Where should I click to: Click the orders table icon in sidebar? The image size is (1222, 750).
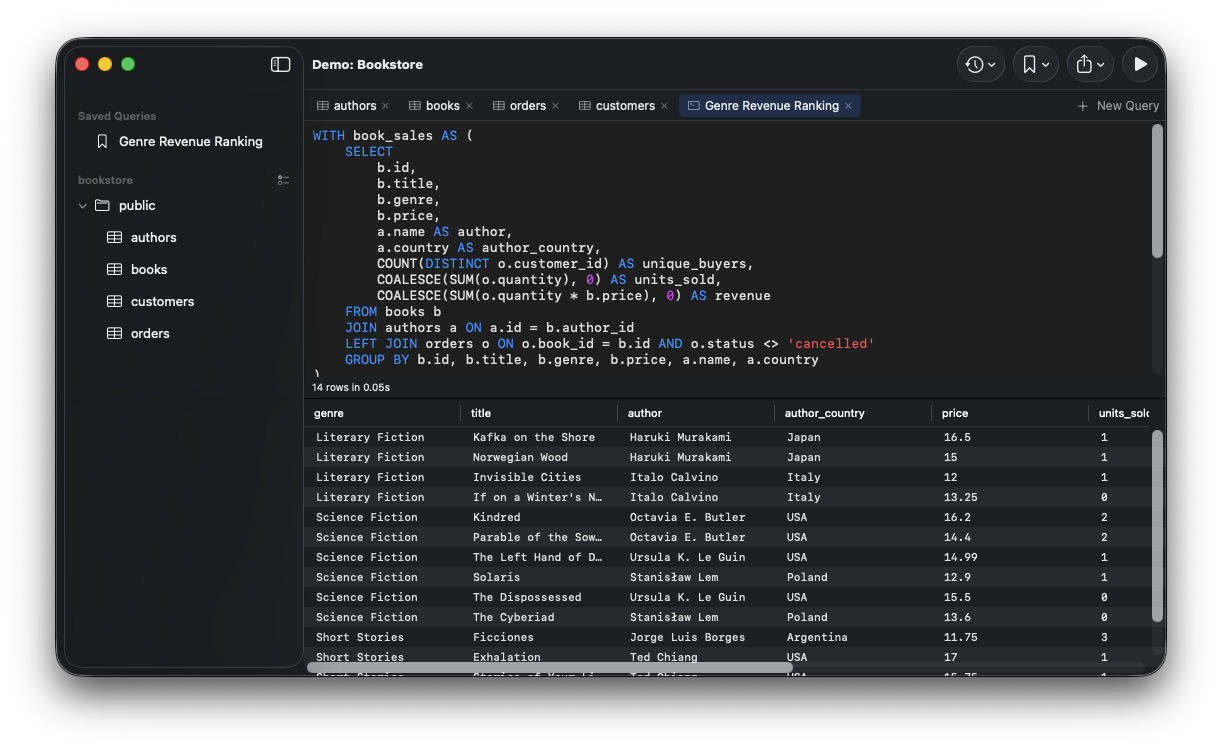pyautogui.click(x=114, y=334)
